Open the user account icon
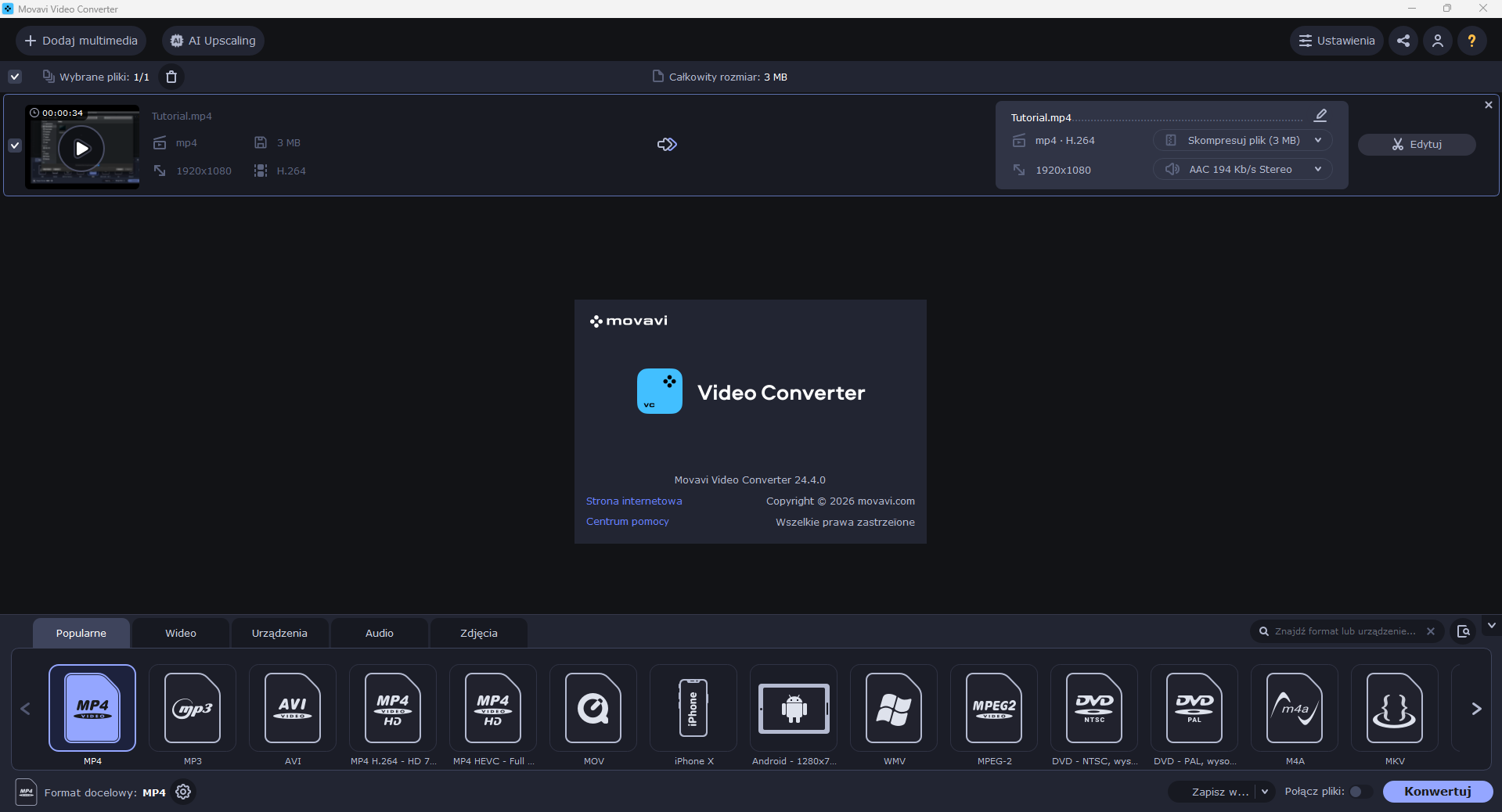Screen dimensions: 1502x812 [1438, 41]
